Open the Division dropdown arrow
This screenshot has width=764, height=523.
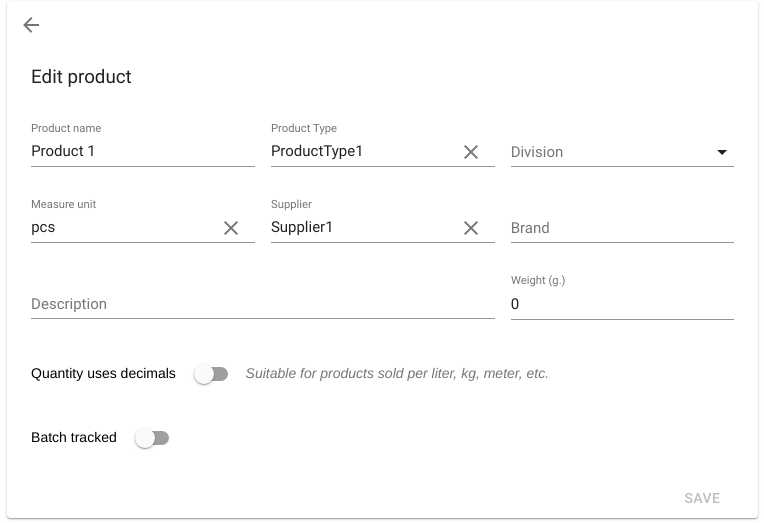(x=722, y=152)
